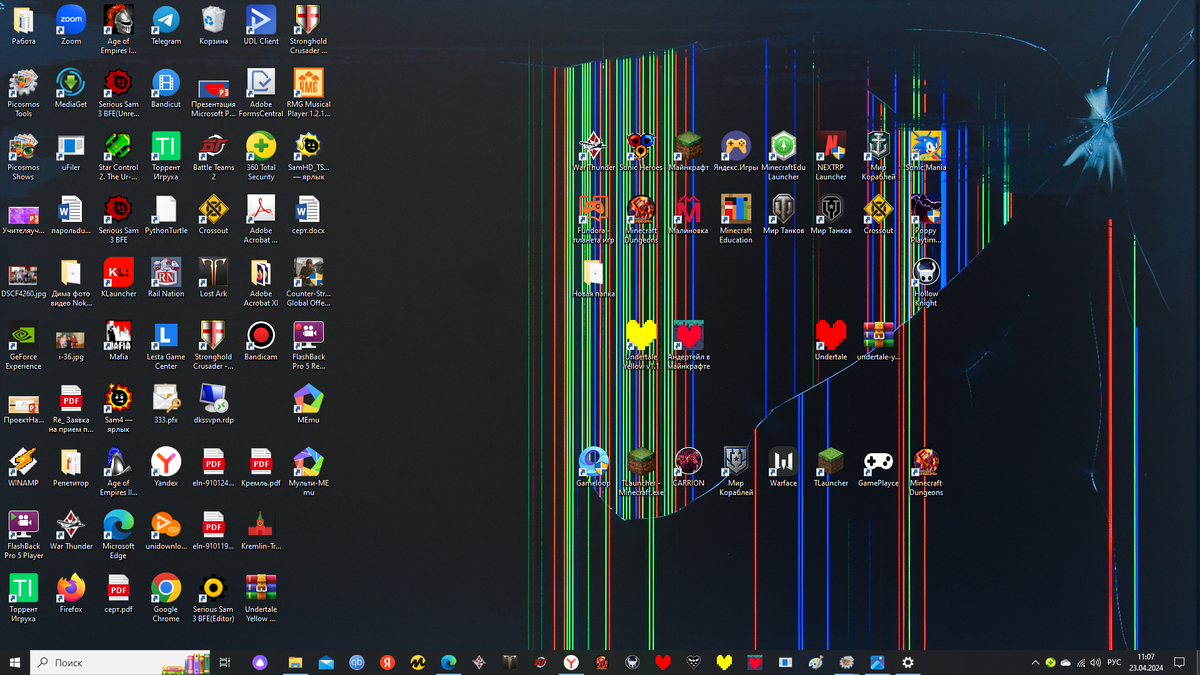Viewport: 1200px width, 675px height.
Task: Open the GeForce Experience icon
Action: pos(23,345)
